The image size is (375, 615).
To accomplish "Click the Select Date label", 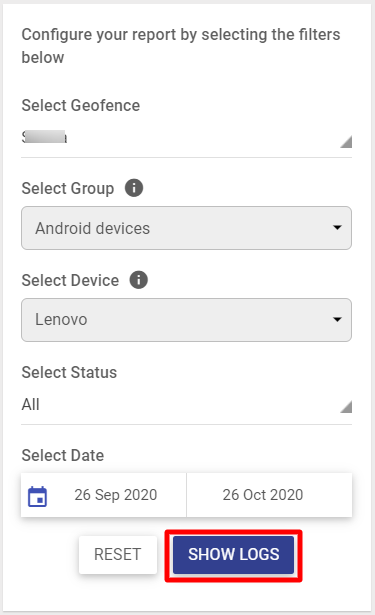I will 63,455.
